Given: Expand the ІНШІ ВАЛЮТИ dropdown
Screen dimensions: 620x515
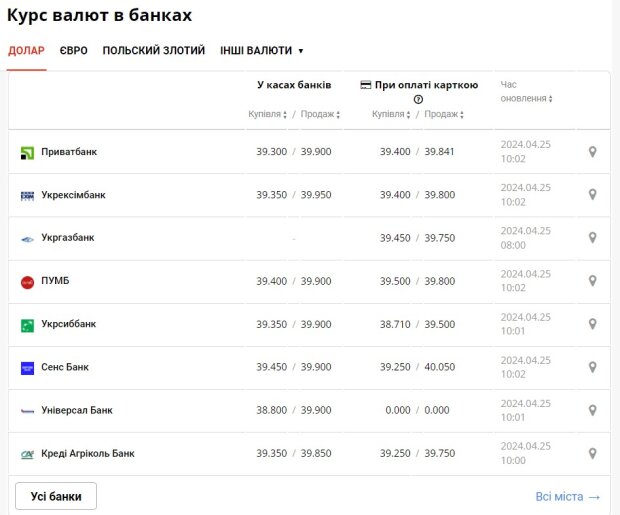Looking at the screenshot, I should [261, 51].
